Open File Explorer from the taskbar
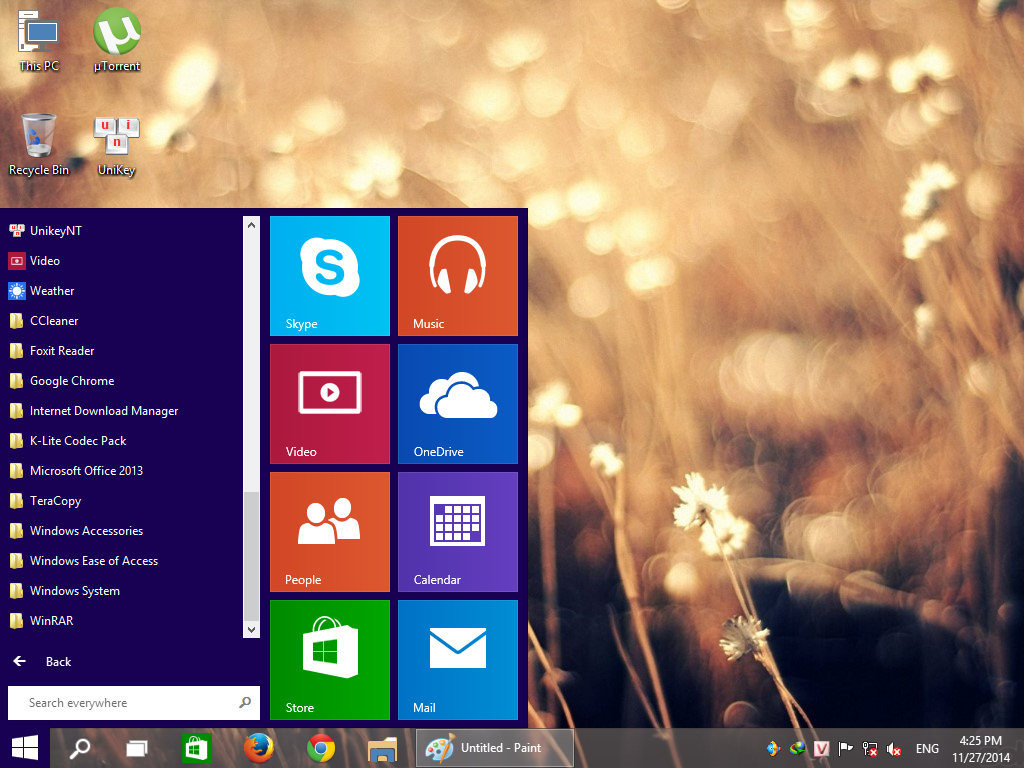Screen dimensions: 1024x768 [x=383, y=748]
